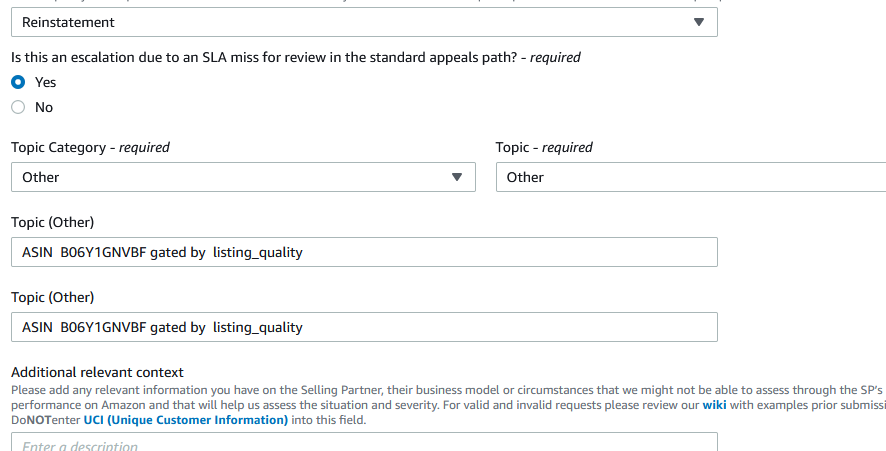886x451 pixels.
Task: Click the SLA miss escalation question text
Action: [296, 58]
